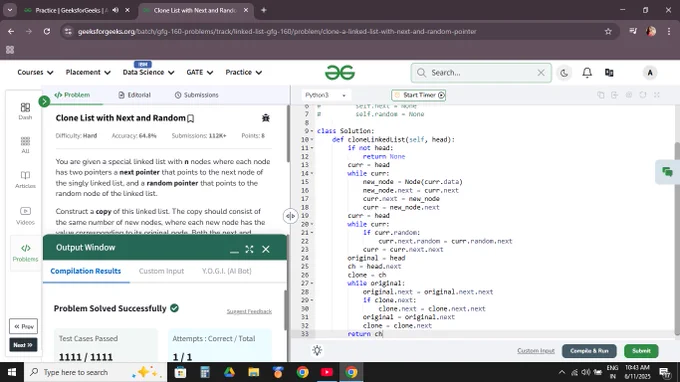Click into the Search input field
The image size is (680, 382).
(x=481, y=73)
